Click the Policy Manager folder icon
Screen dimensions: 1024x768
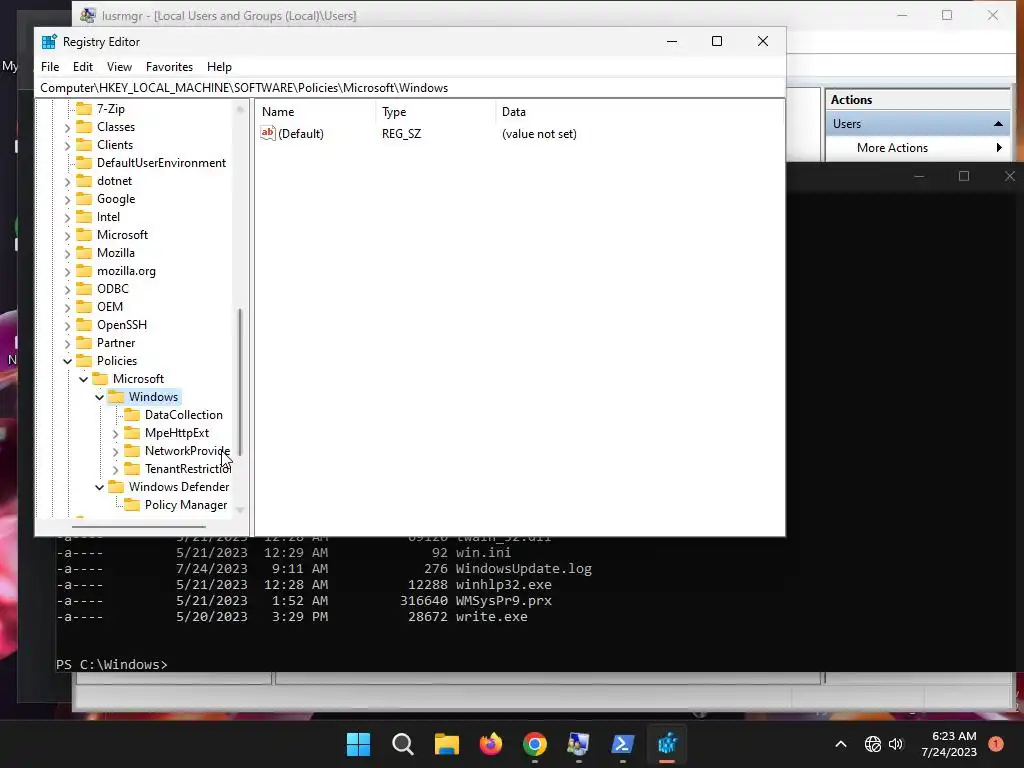(132, 505)
